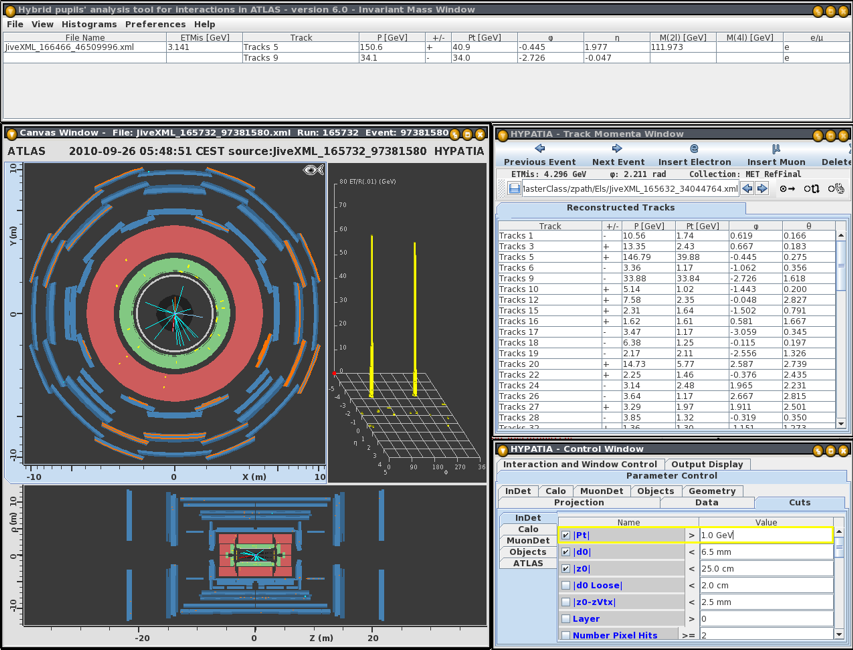Select the Calo side tab under Cuts
The height and width of the screenshot is (650, 853).
point(527,529)
